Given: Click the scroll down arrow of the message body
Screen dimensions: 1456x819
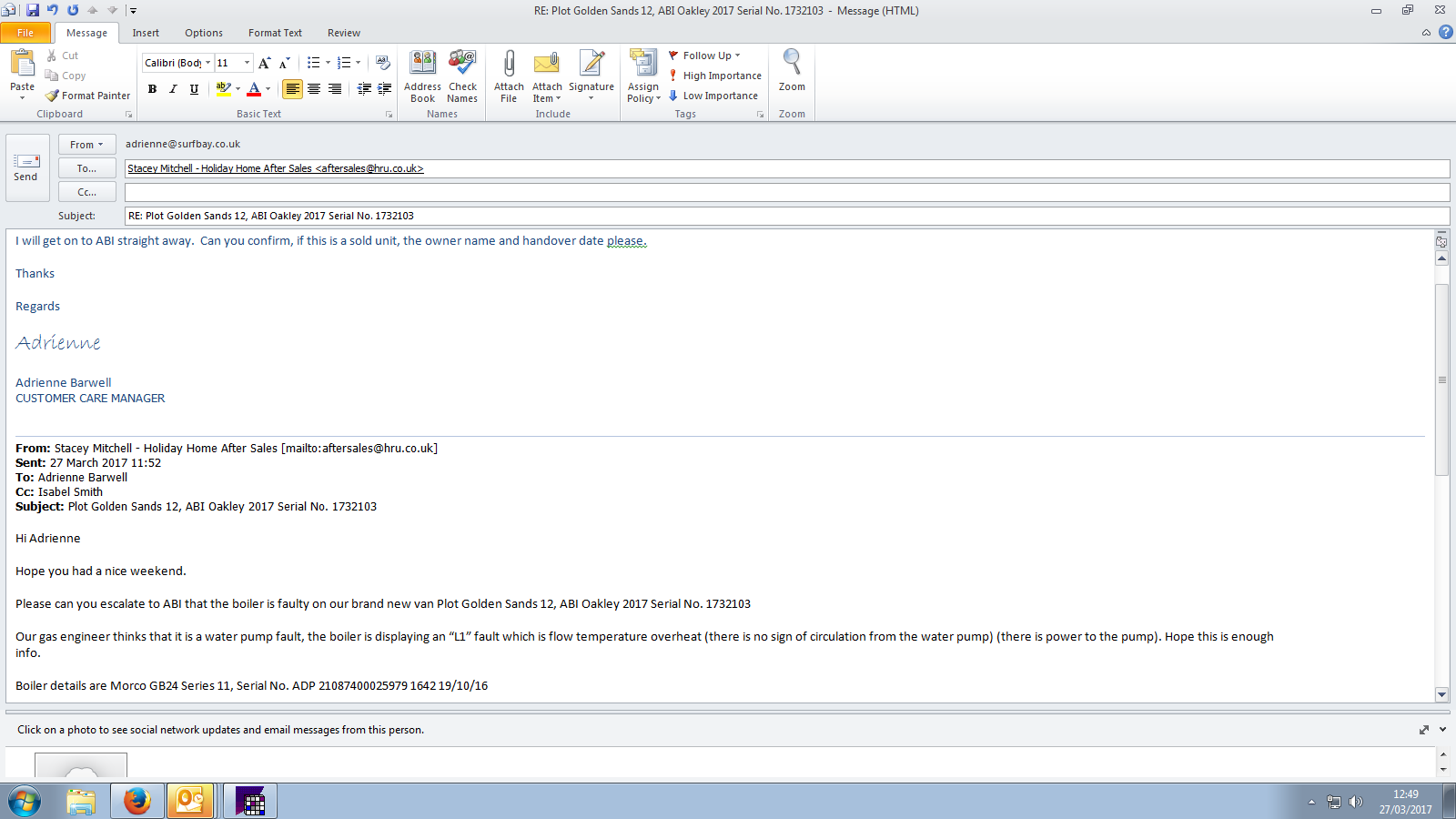Looking at the screenshot, I should point(1441,694).
